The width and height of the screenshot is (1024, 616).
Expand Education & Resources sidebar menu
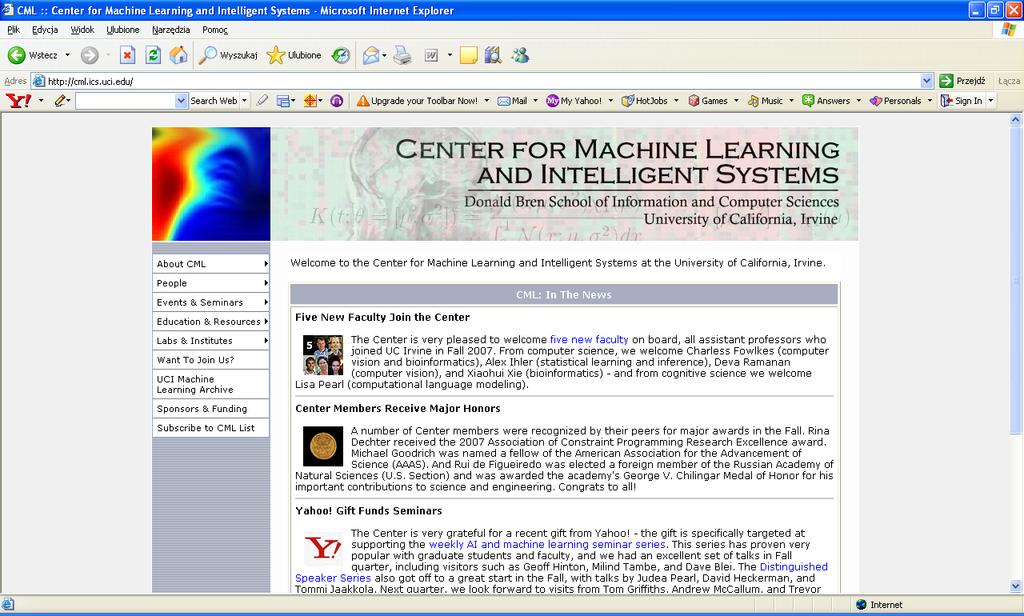[210, 321]
